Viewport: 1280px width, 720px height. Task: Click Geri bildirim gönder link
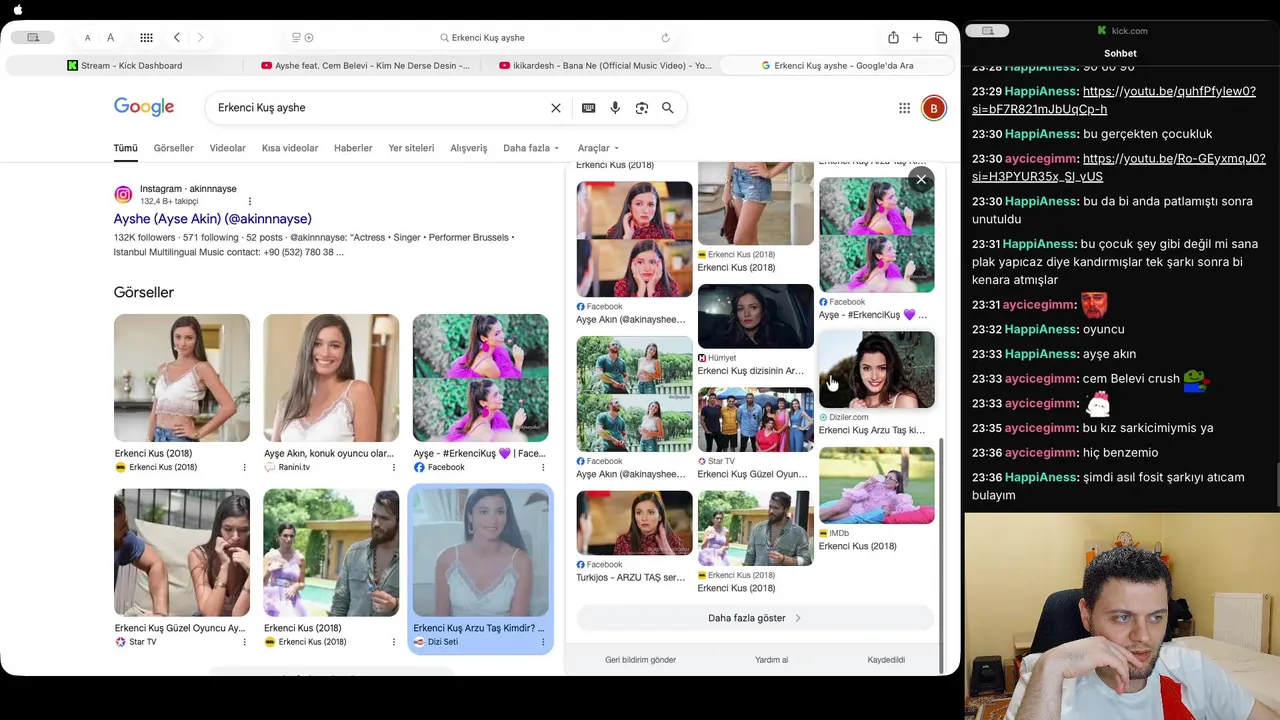[640, 660]
